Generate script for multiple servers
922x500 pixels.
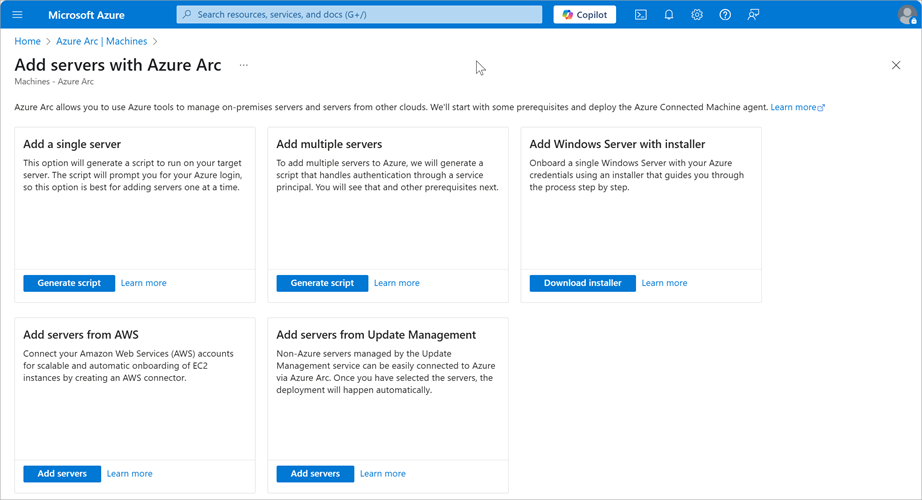click(x=322, y=283)
